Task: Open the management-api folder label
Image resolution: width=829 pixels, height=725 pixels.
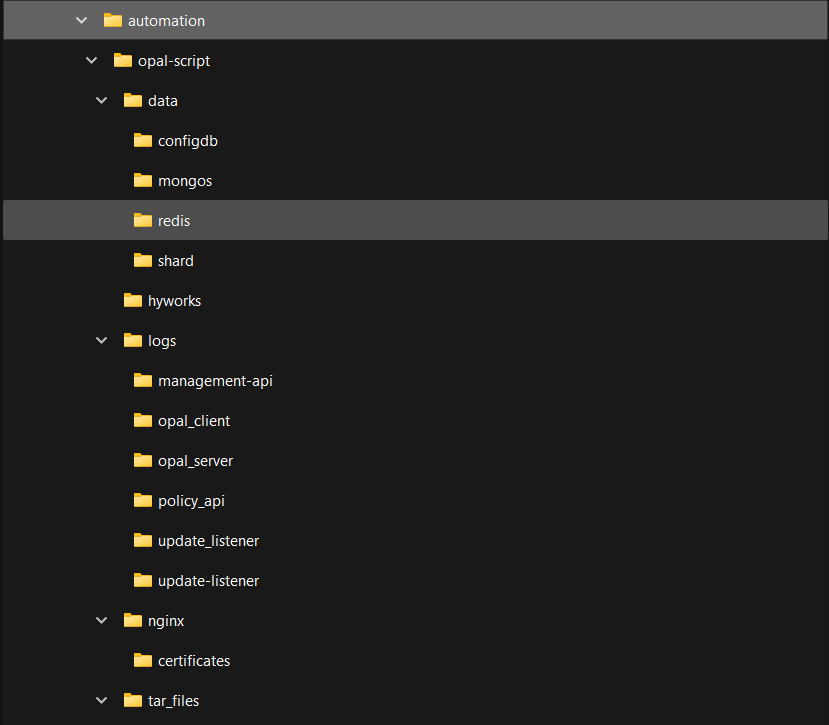Action: coord(215,381)
